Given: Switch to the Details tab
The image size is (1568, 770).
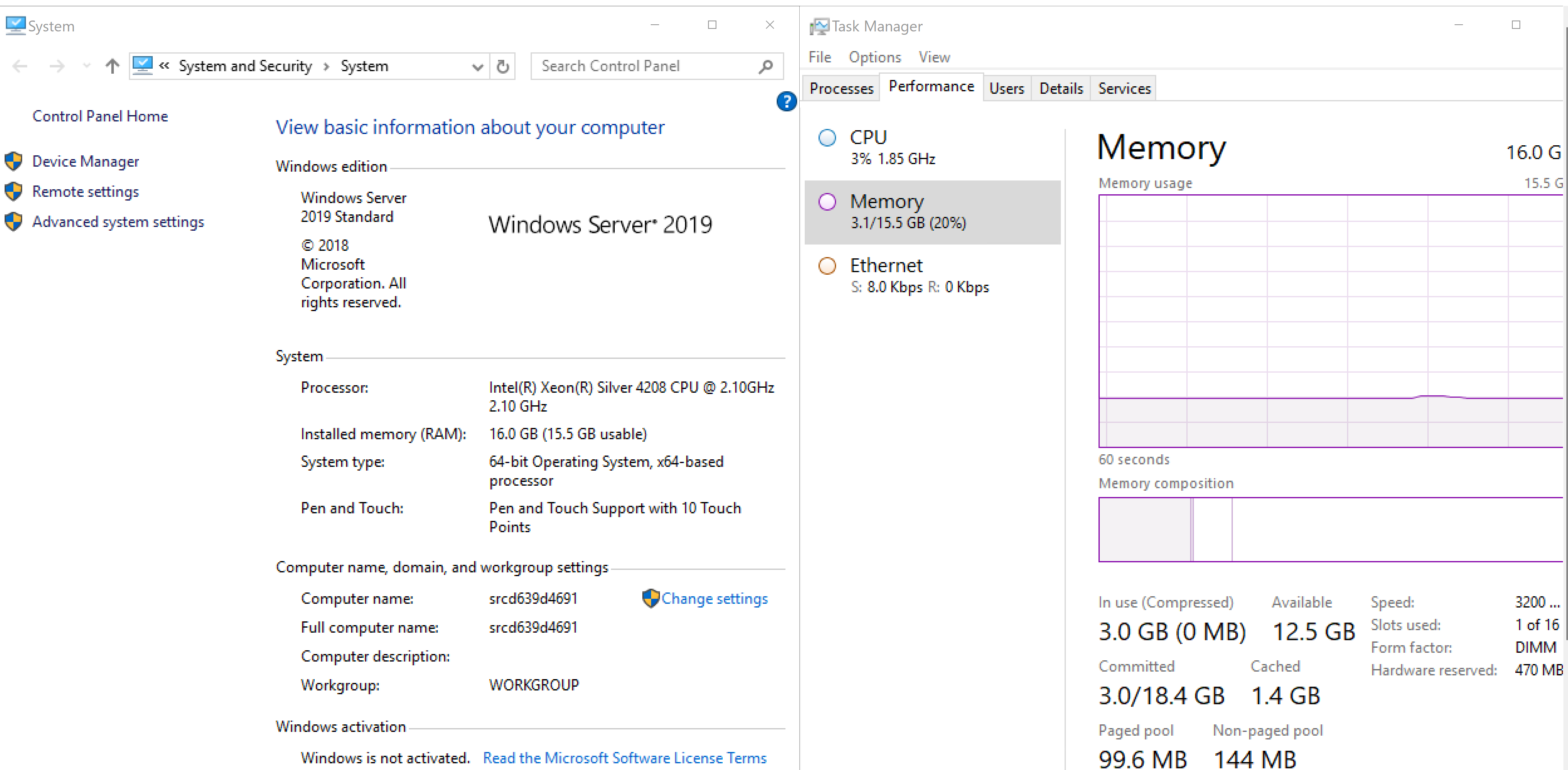Looking at the screenshot, I should [1061, 89].
